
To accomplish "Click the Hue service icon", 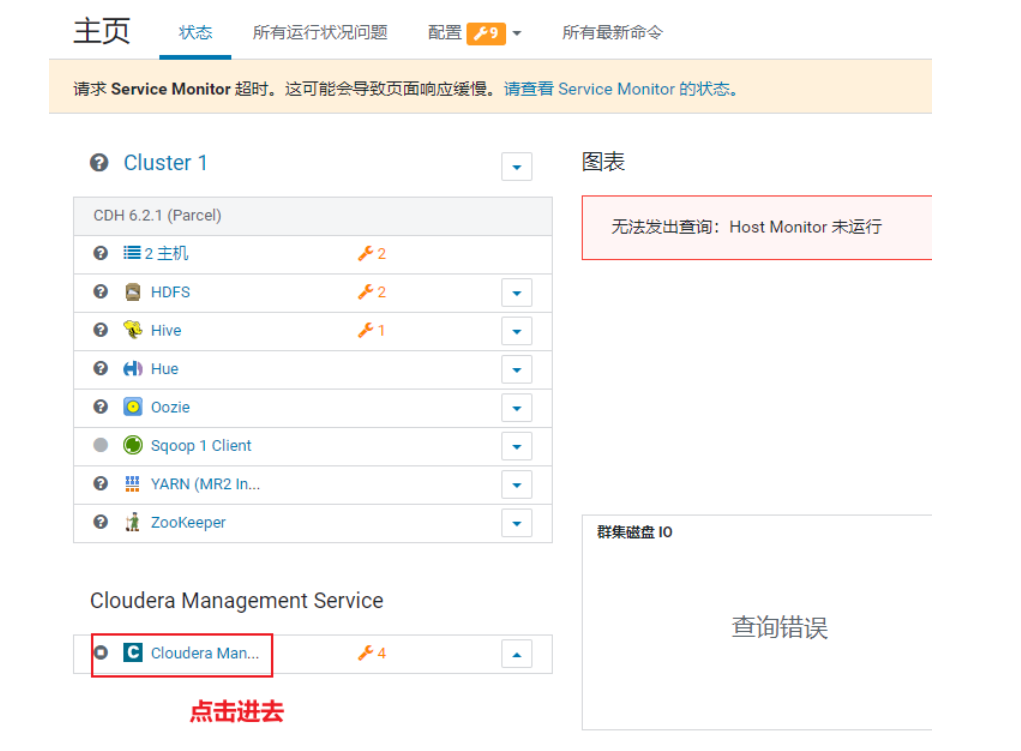I will pos(133,369).
